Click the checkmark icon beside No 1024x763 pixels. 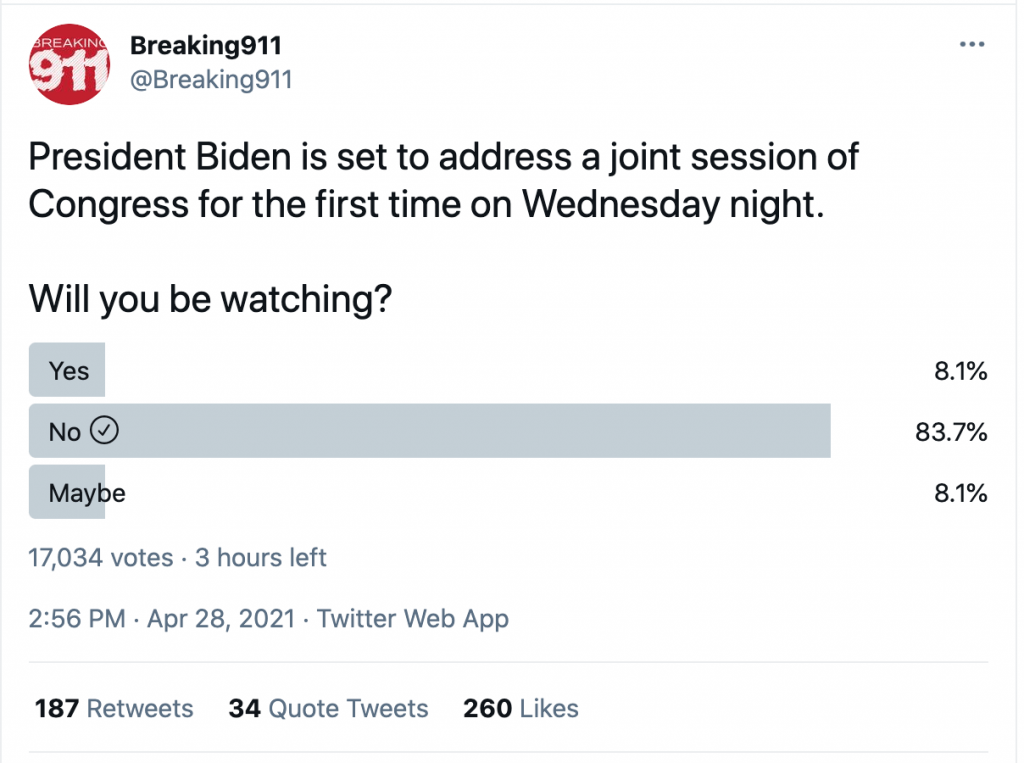click(x=105, y=431)
